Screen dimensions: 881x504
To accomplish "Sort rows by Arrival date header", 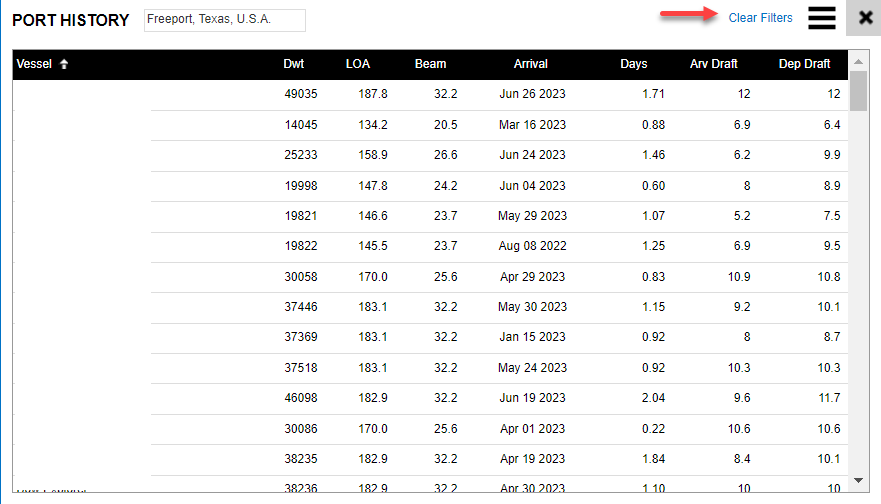I will pos(530,64).
